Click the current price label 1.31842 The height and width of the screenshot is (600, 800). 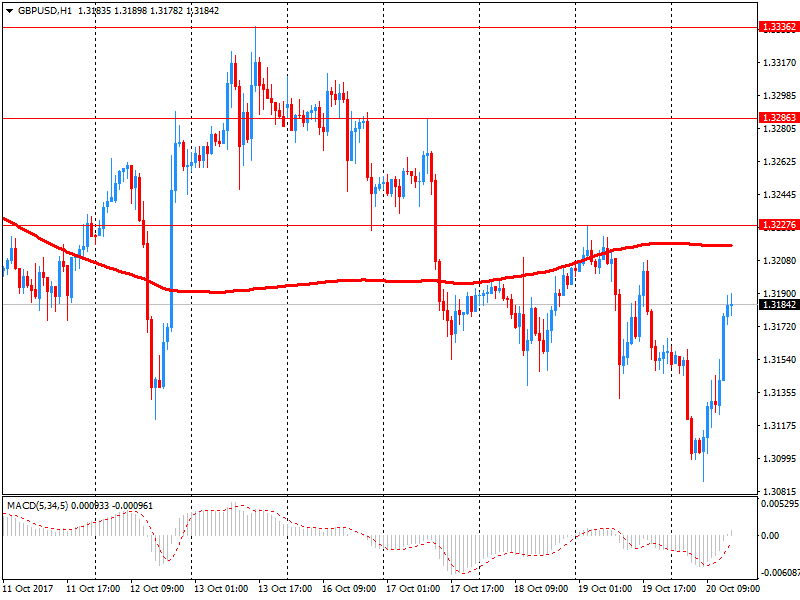(779, 305)
